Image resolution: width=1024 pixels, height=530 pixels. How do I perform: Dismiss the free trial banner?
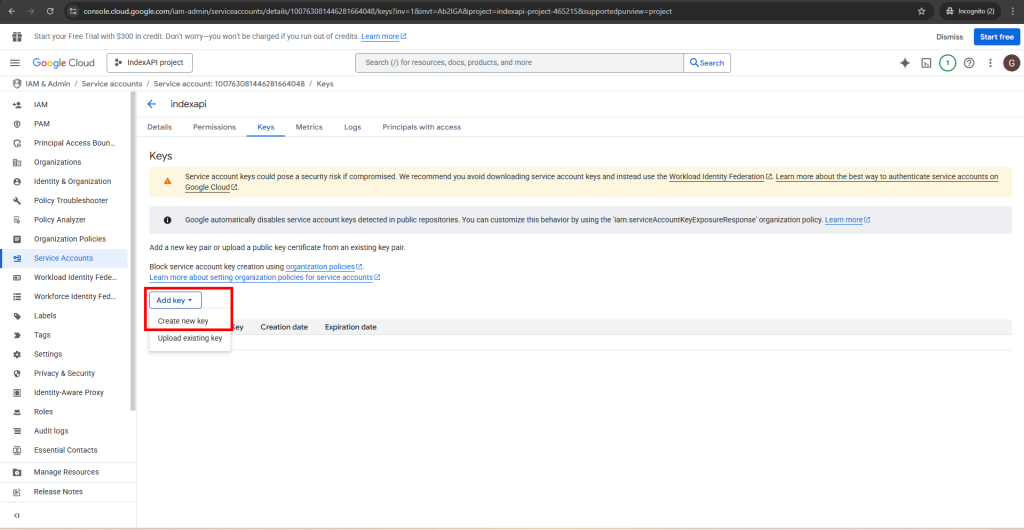[949, 37]
